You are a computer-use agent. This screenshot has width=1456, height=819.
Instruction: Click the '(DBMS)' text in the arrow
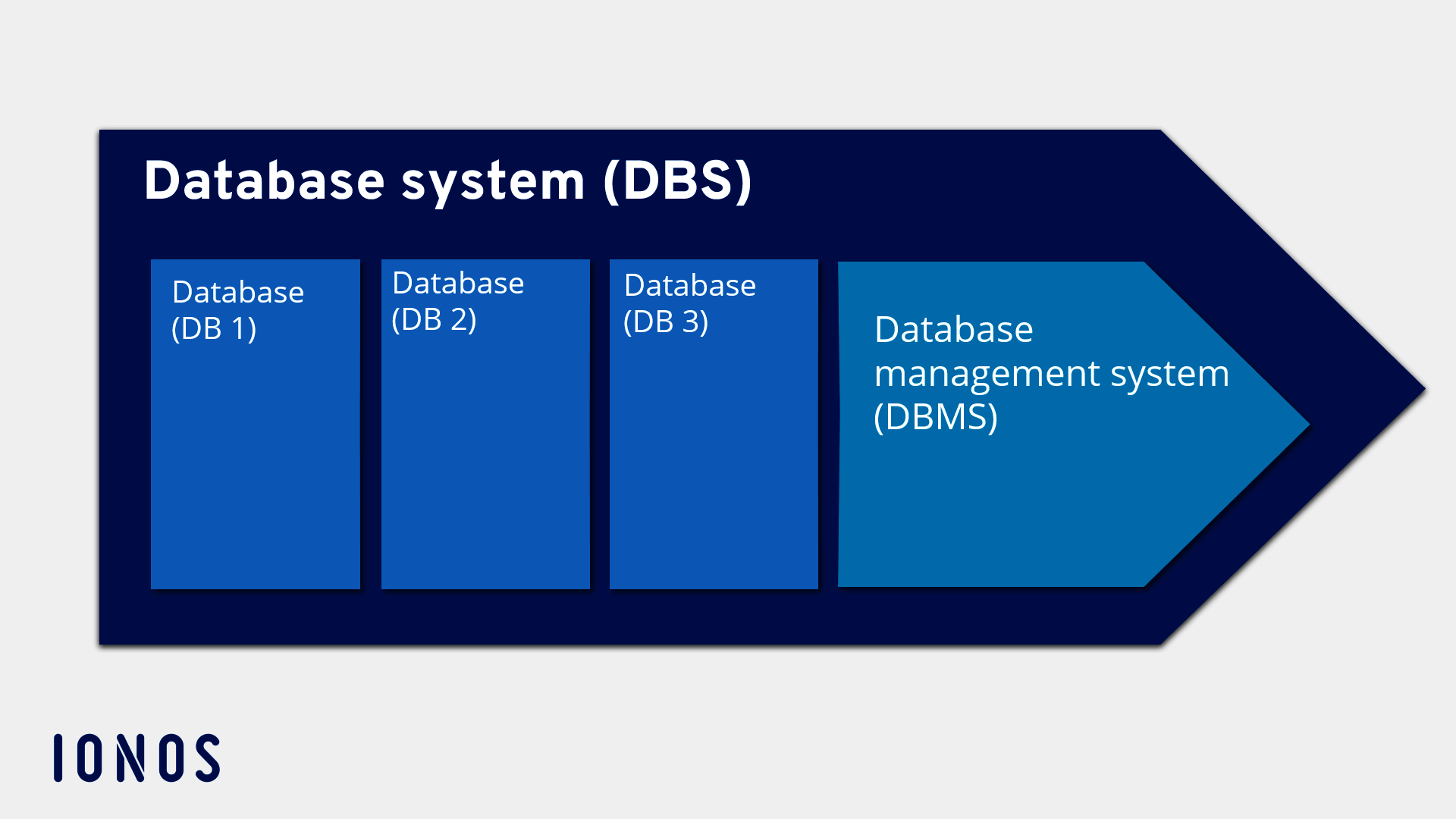click(x=935, y=417)
